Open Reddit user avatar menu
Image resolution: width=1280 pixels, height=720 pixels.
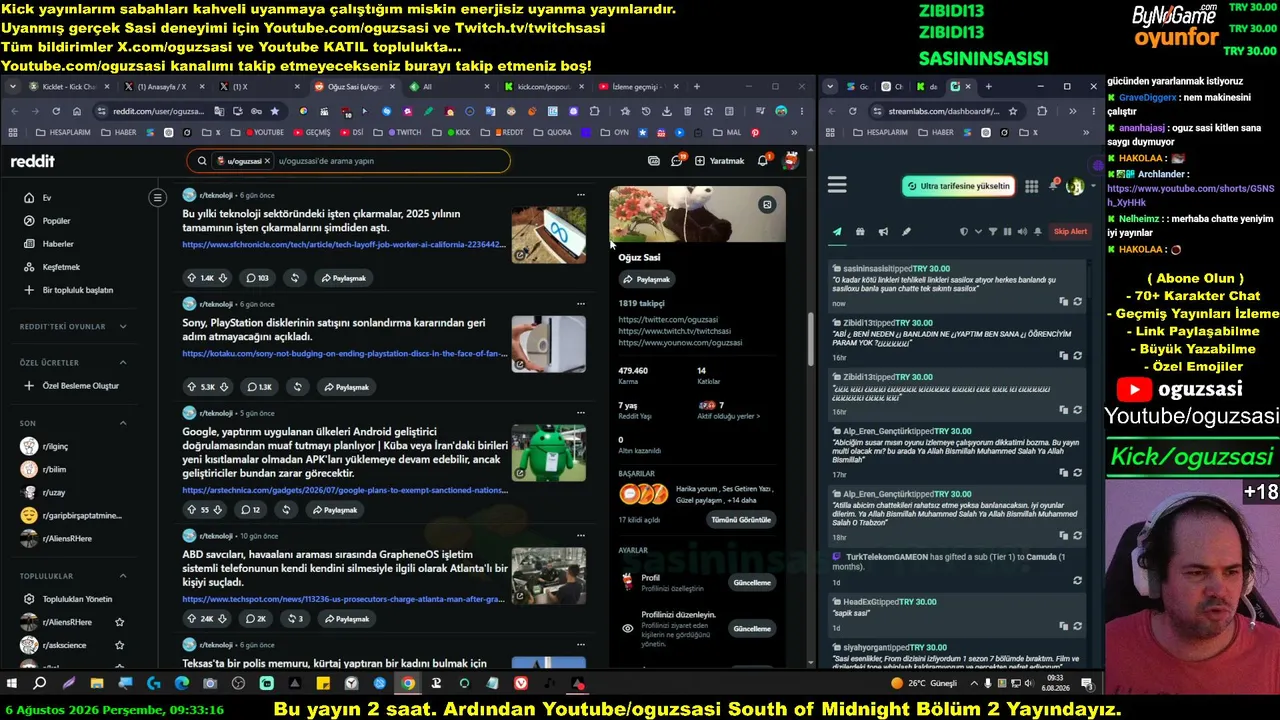click(x=790, y=160)
